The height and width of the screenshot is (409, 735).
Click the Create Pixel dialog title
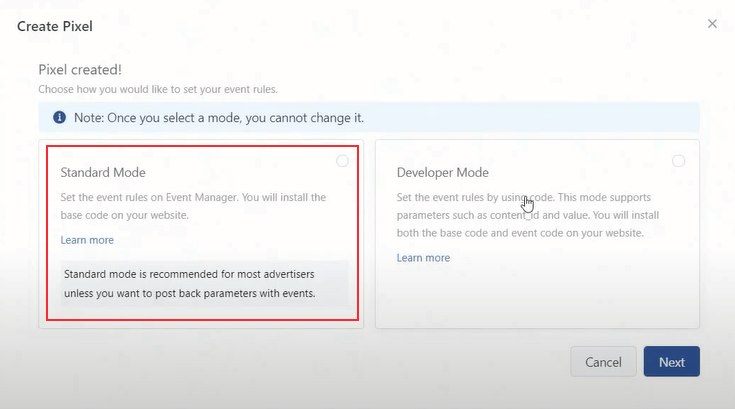coord(55,26)
